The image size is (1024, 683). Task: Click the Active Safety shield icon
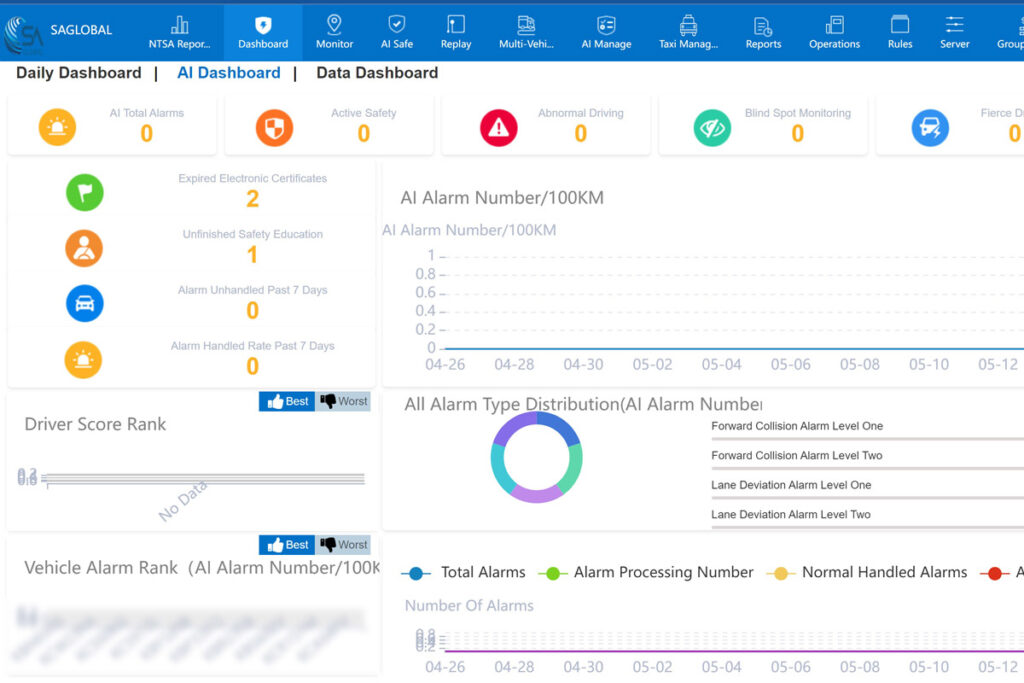[274, 127]
